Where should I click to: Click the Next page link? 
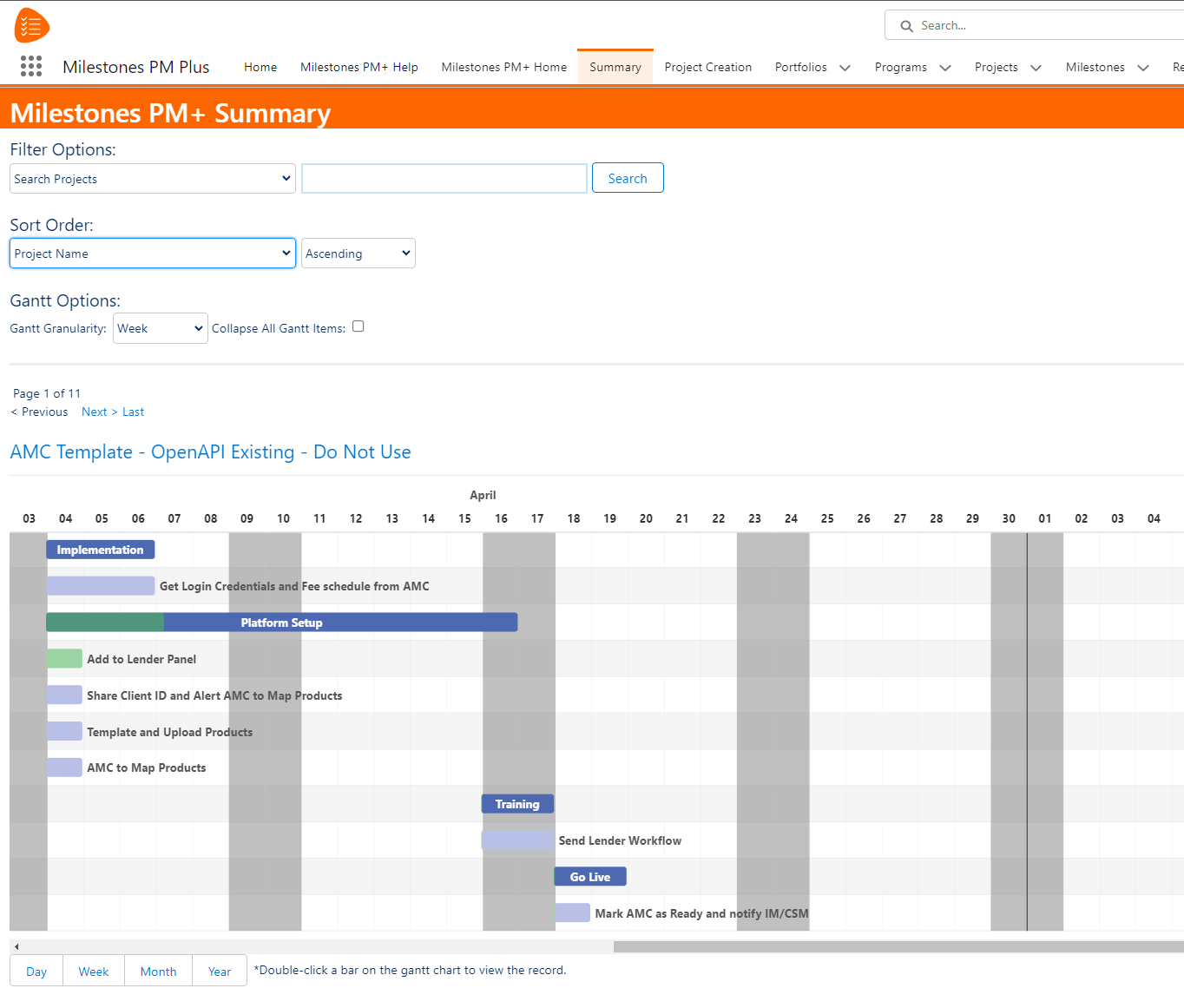click(x=100, y=412)
